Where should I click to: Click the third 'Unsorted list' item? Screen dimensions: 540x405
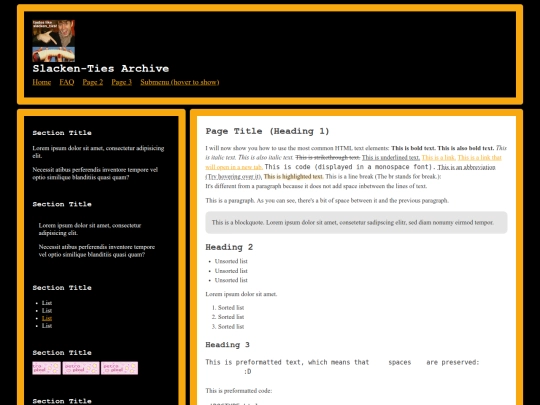(x=231, y=280)
